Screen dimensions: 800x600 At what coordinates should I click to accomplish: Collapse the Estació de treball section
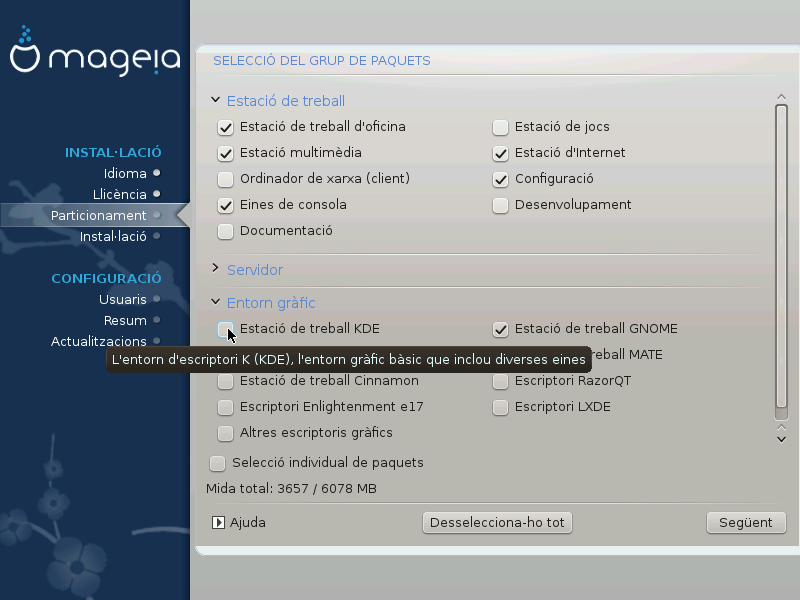click(x=215, y=101)
